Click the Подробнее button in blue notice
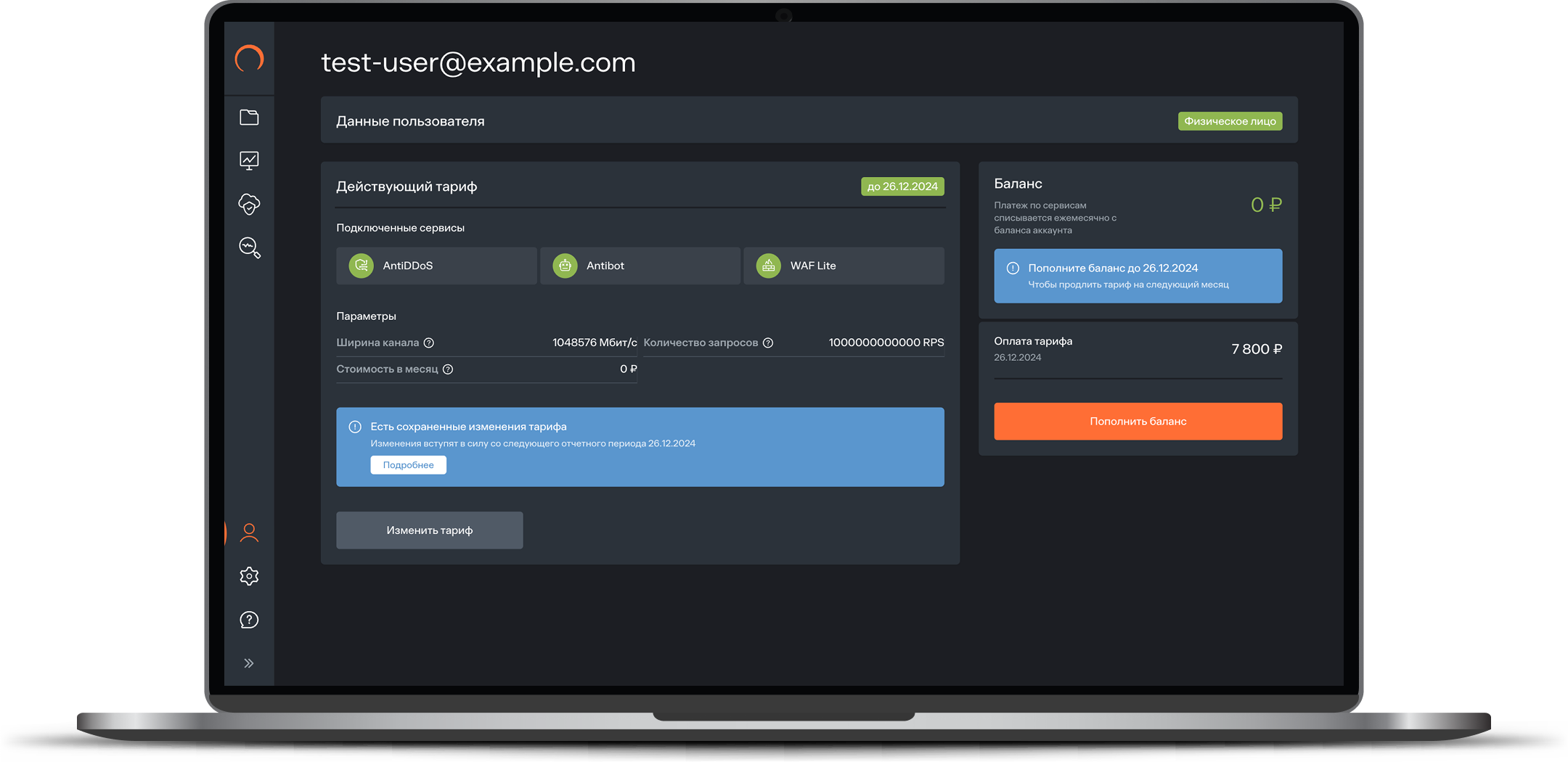1568x762 pixels. (408, 465)
